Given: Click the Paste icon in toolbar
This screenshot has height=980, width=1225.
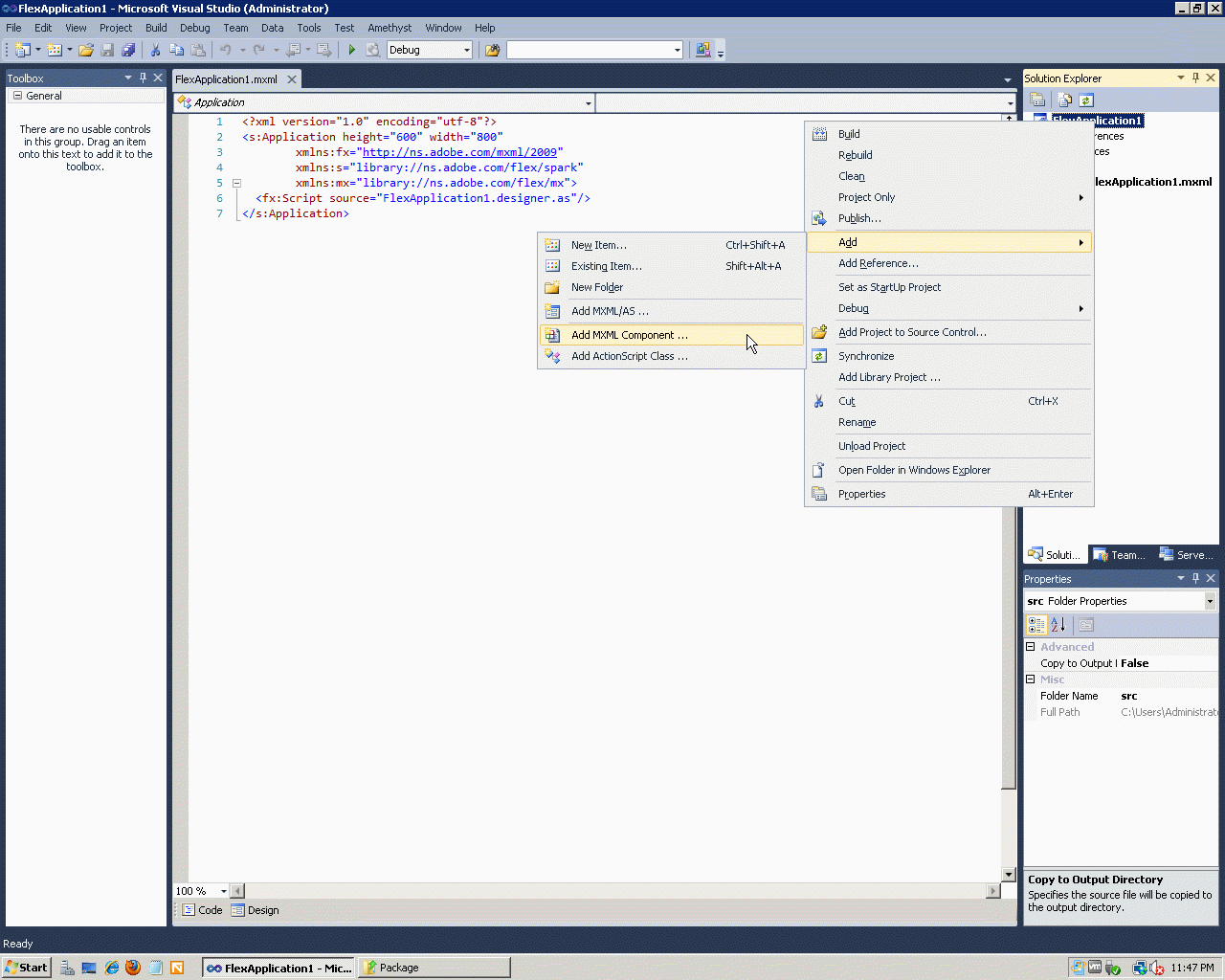Looking at the screenshot, I should click(198, 50).
